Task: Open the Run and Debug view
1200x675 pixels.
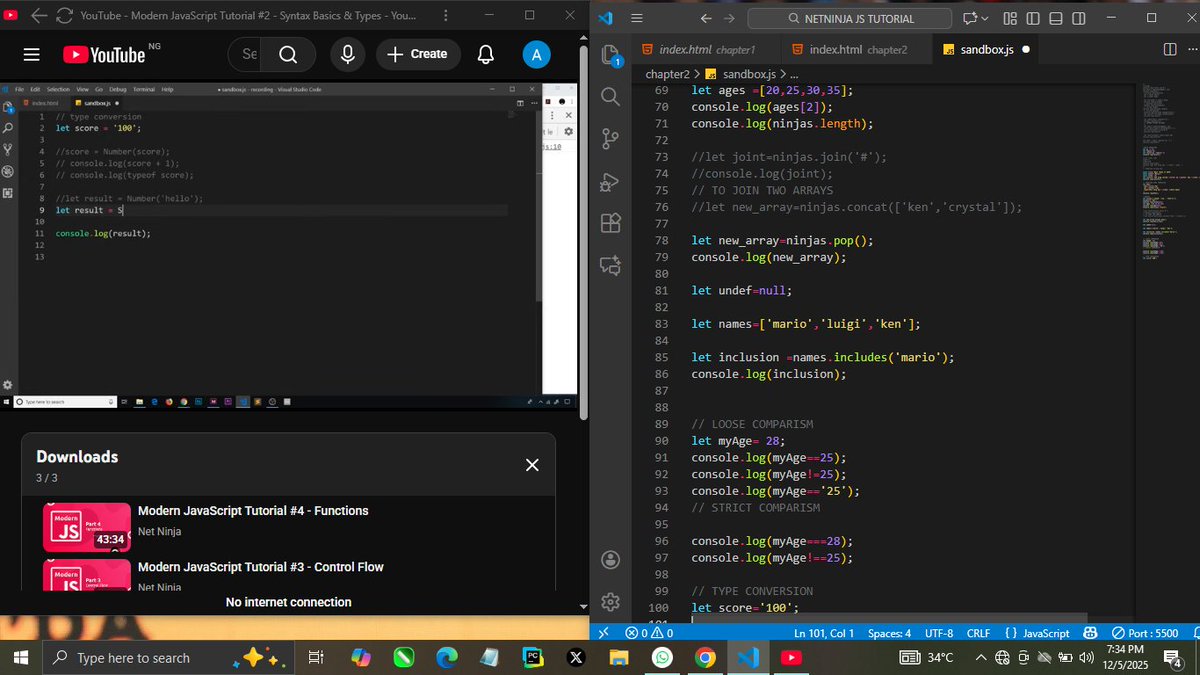Action: [x=611, y=182]
